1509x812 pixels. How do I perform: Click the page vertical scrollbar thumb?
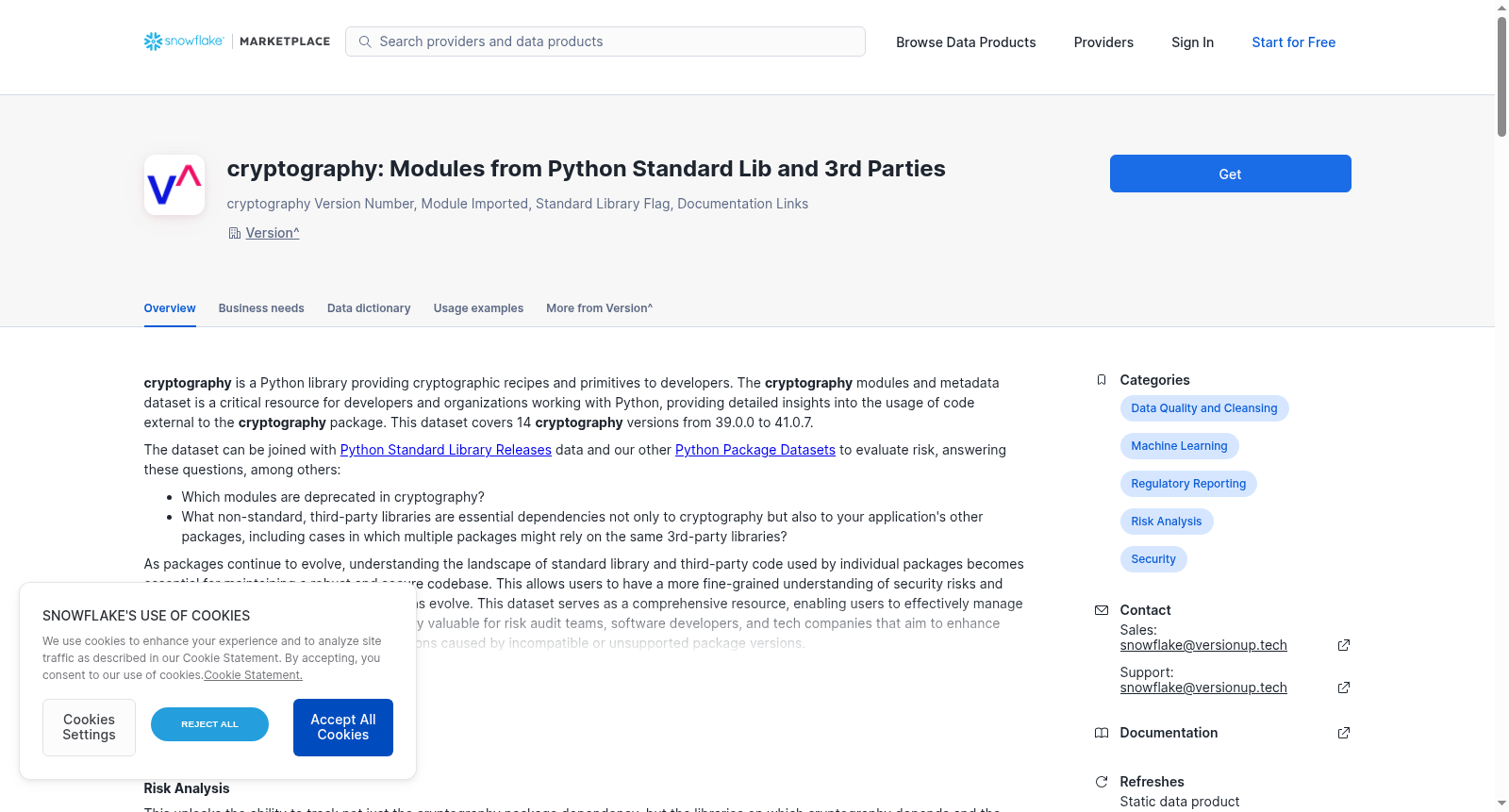pos(1501,75)
